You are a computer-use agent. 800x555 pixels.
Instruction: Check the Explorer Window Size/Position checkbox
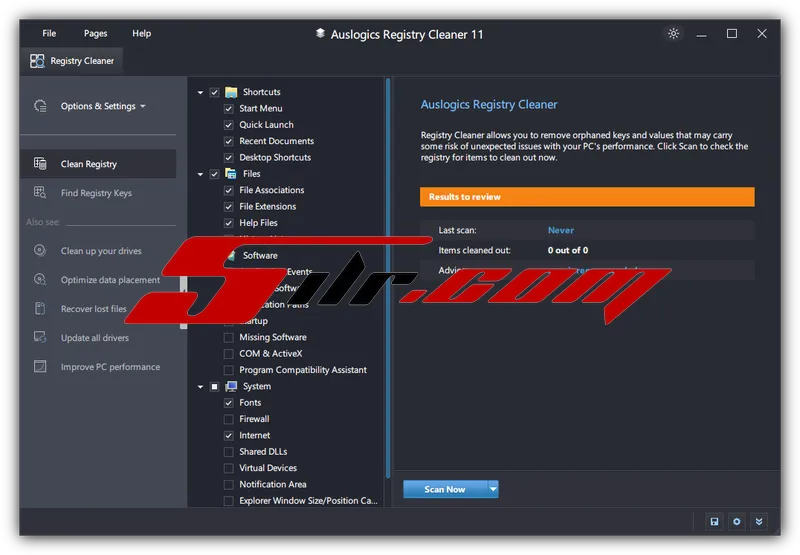tap(229, 501)
